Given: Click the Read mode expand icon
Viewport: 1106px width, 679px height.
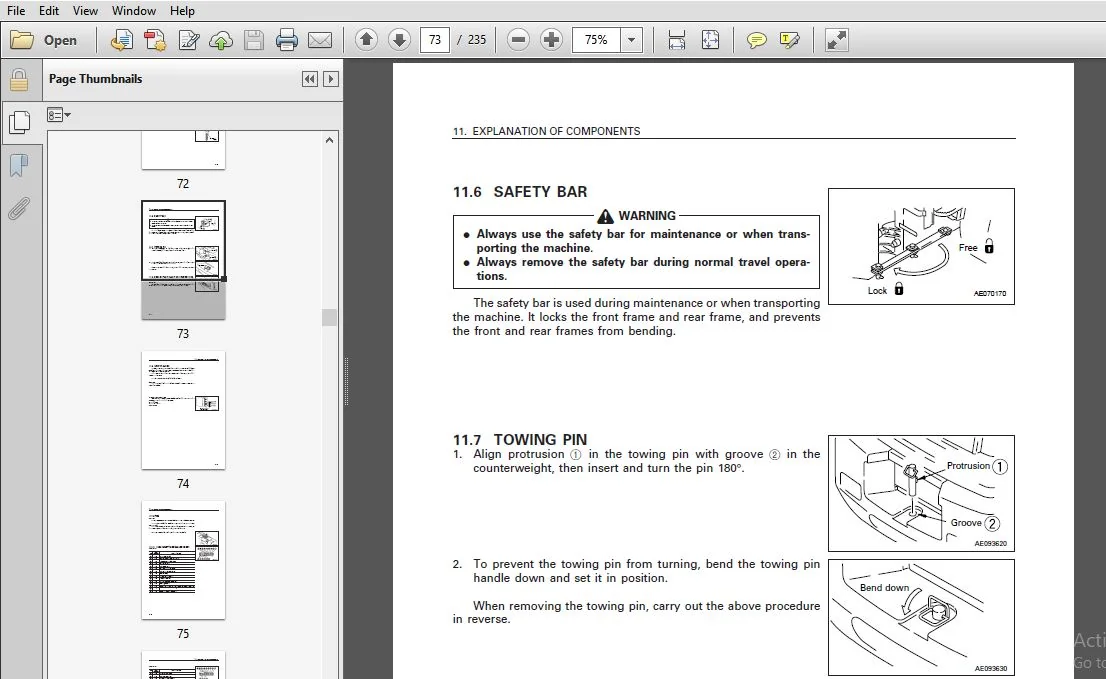Looking at the screenshot, I should pyautogui.click(x=836, y=40).
